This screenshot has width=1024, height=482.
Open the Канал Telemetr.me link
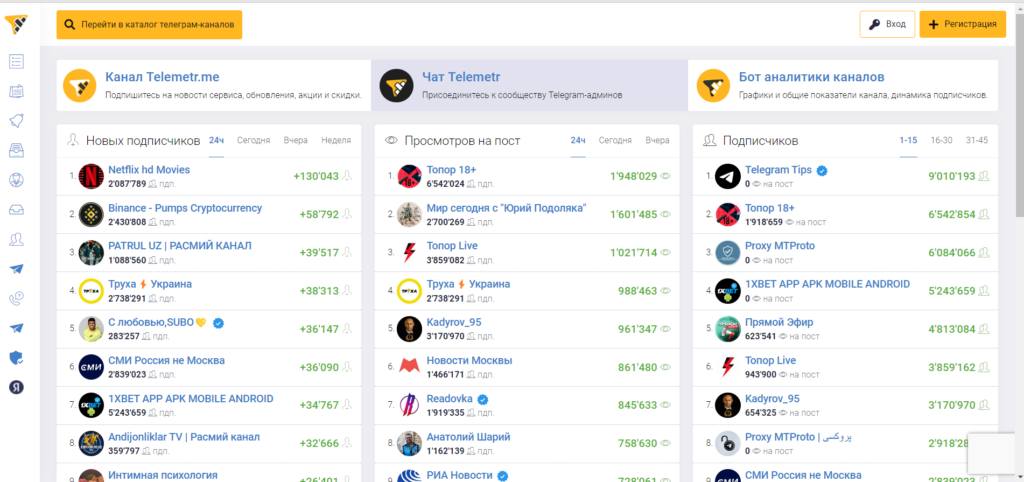click(x=163, y=77)
